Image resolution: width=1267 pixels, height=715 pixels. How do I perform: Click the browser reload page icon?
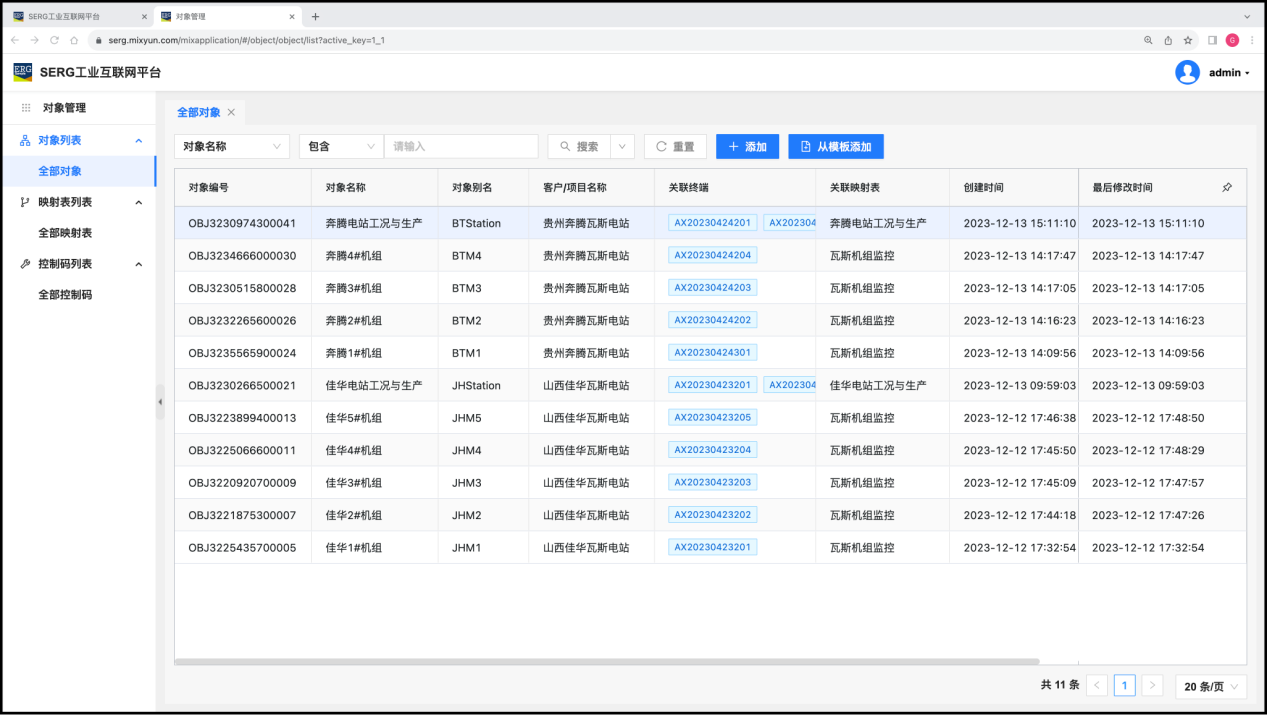54,40
